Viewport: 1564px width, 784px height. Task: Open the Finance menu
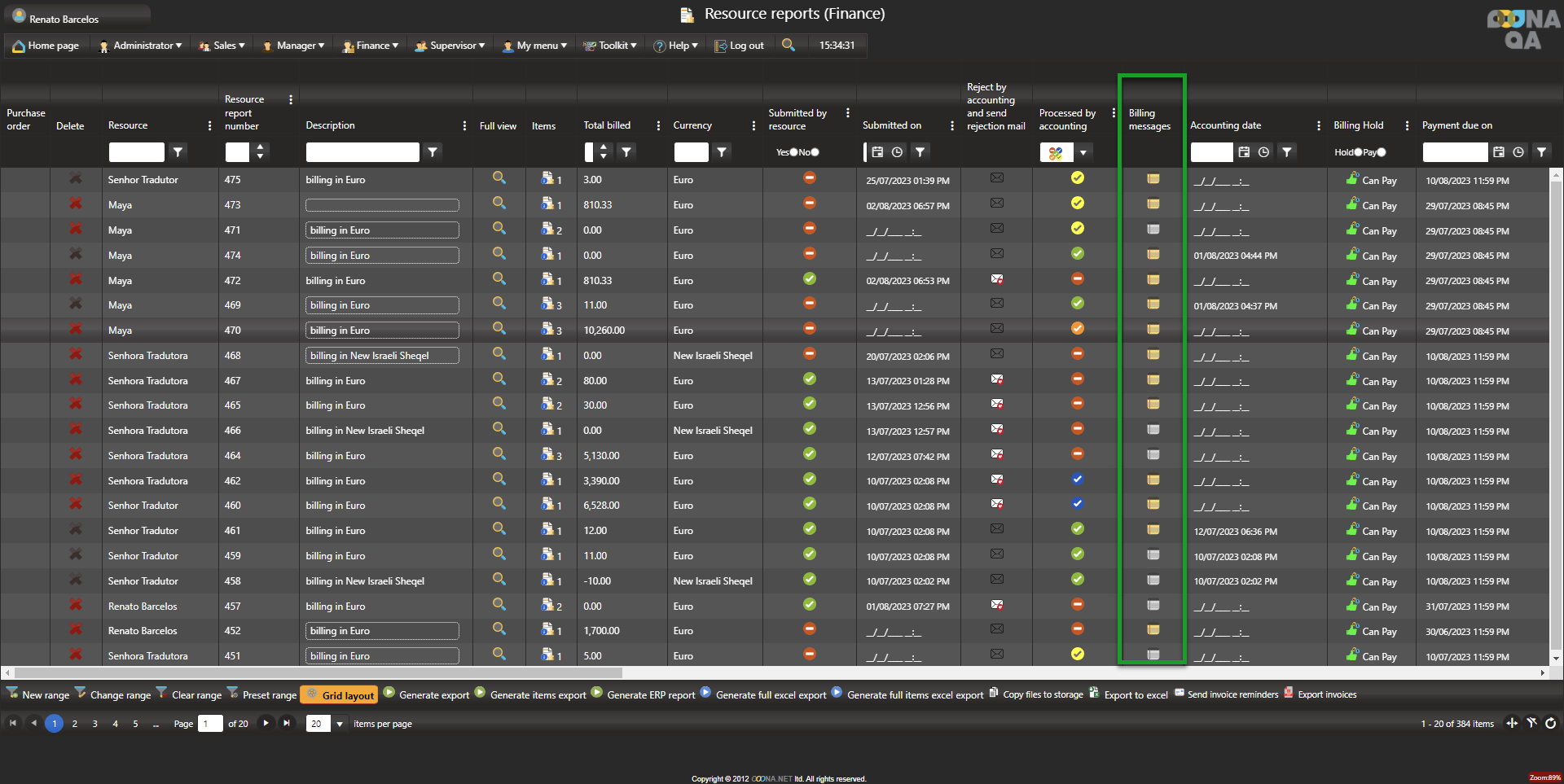coord(371,46)
